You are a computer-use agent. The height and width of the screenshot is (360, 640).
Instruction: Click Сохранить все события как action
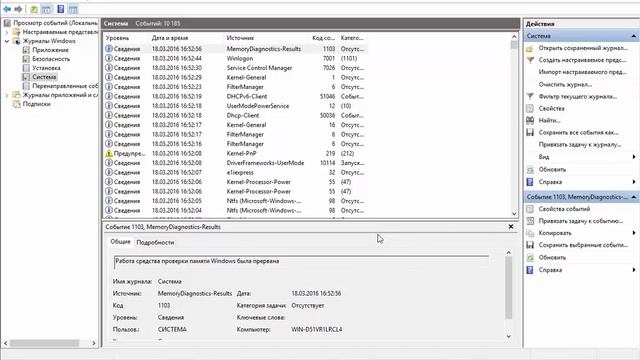pyautogui.click(x=578, y=132)
